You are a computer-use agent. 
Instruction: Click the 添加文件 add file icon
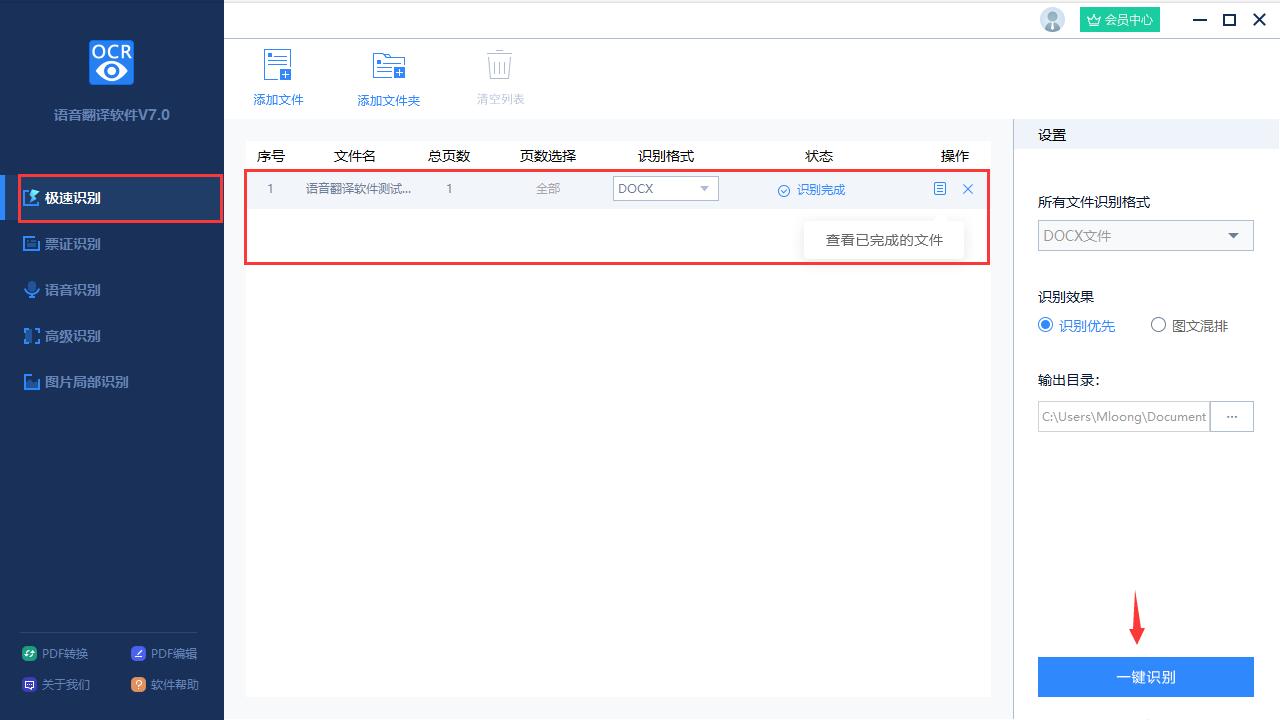(277, 64)
